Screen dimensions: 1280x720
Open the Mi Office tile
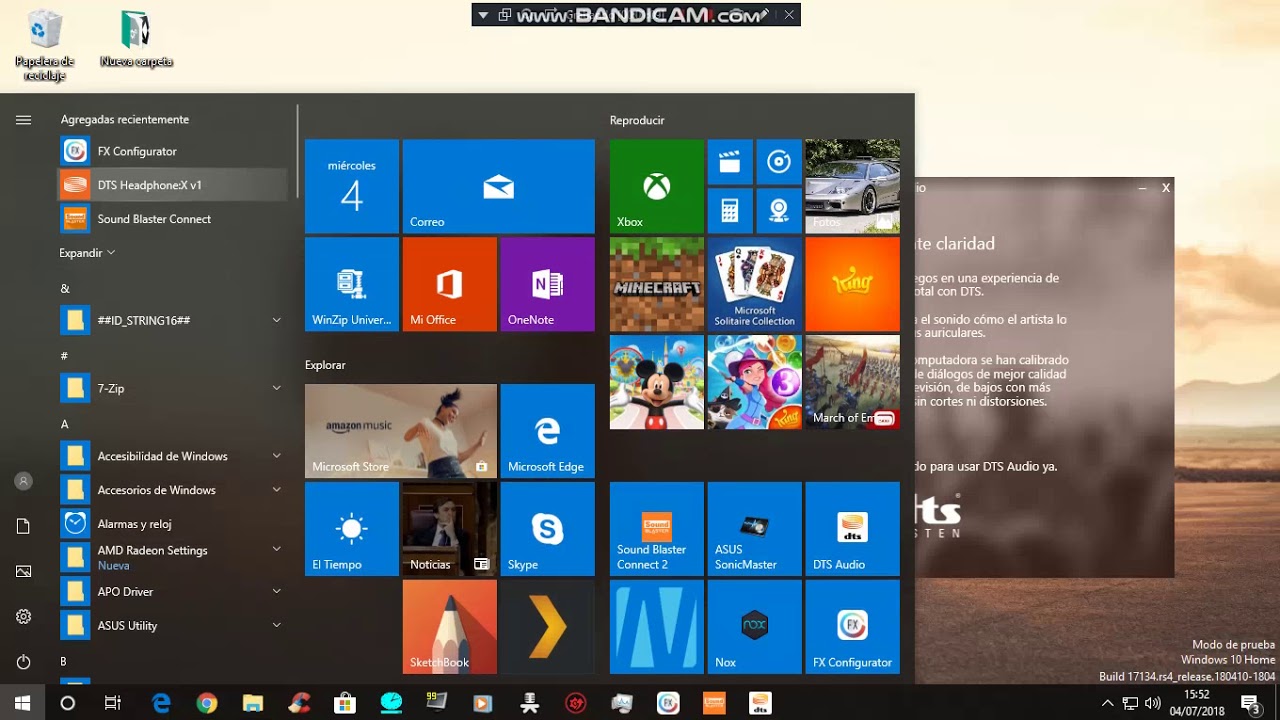click(449, 284)
